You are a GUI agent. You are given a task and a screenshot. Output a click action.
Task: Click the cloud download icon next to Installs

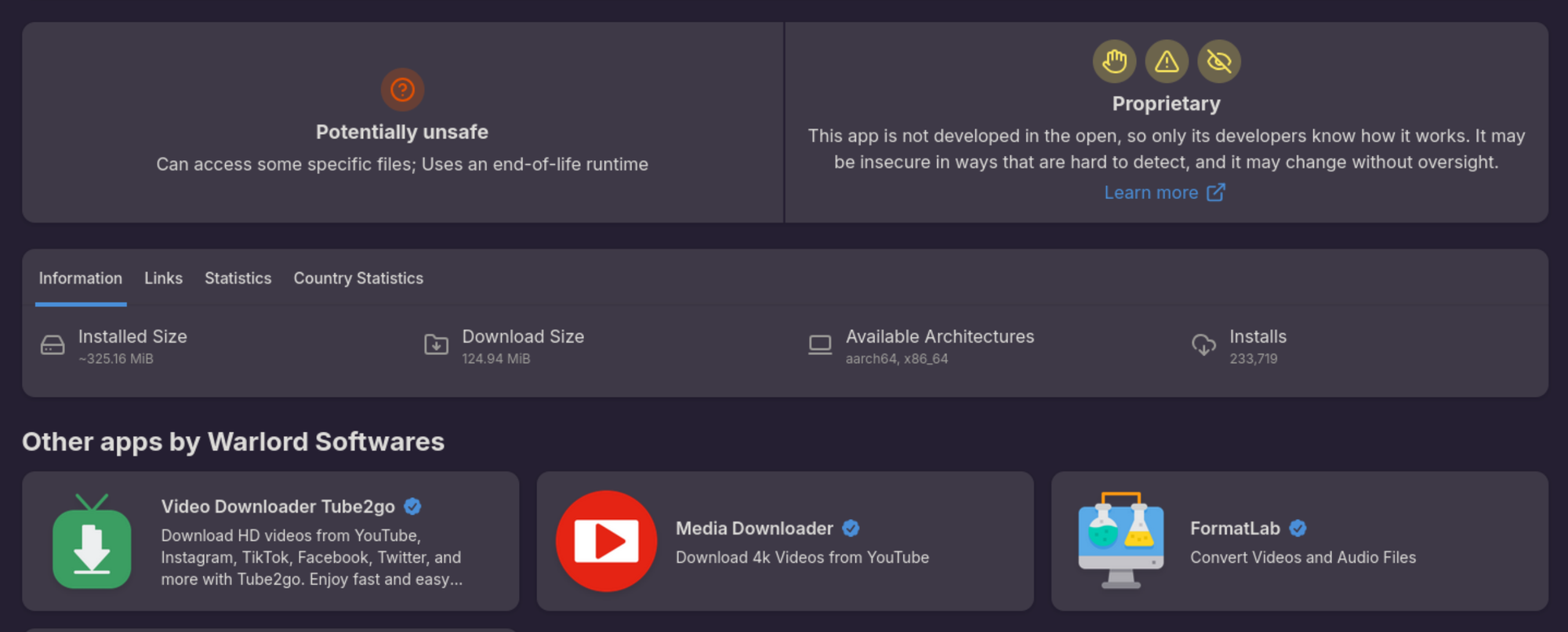click(1203, 344)
